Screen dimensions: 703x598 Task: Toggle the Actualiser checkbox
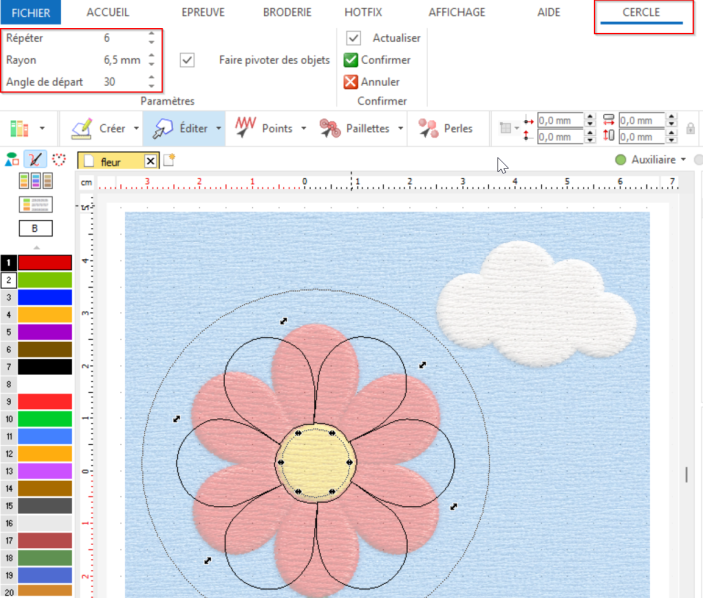(353, 38)
